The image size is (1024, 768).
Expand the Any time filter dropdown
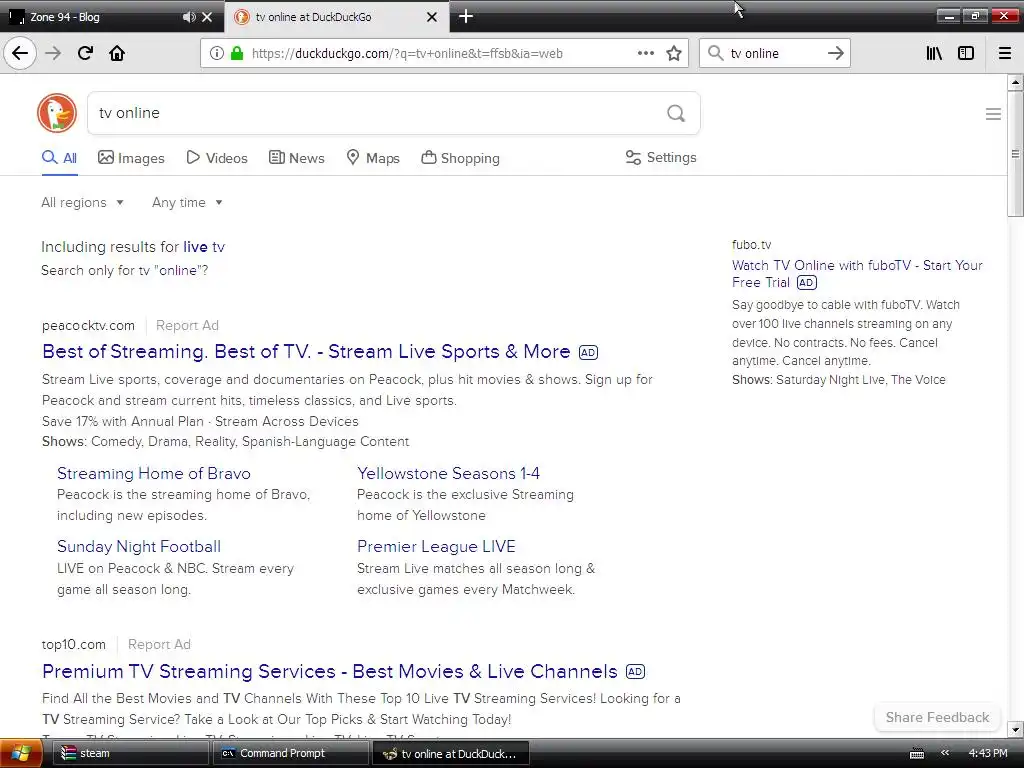click(187, 202)
